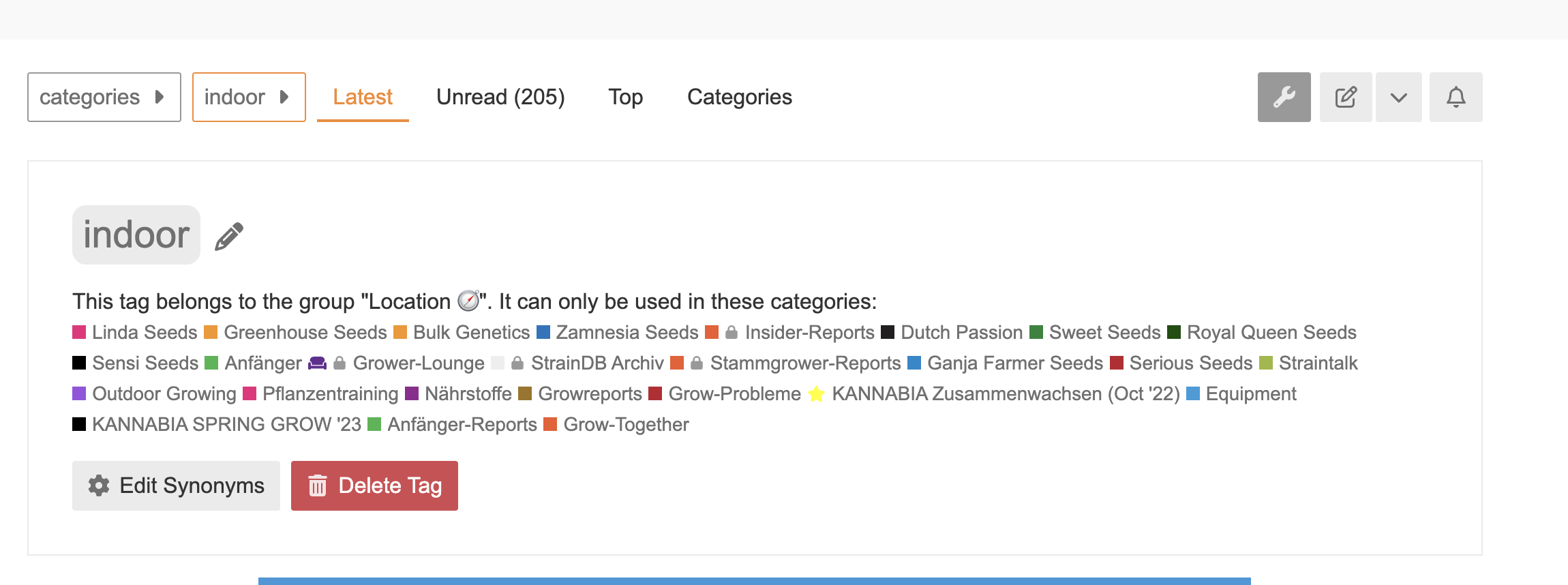Open the indoor tag filter dropdown
Screen dimensions: 1568x585
tap(249, 97)
